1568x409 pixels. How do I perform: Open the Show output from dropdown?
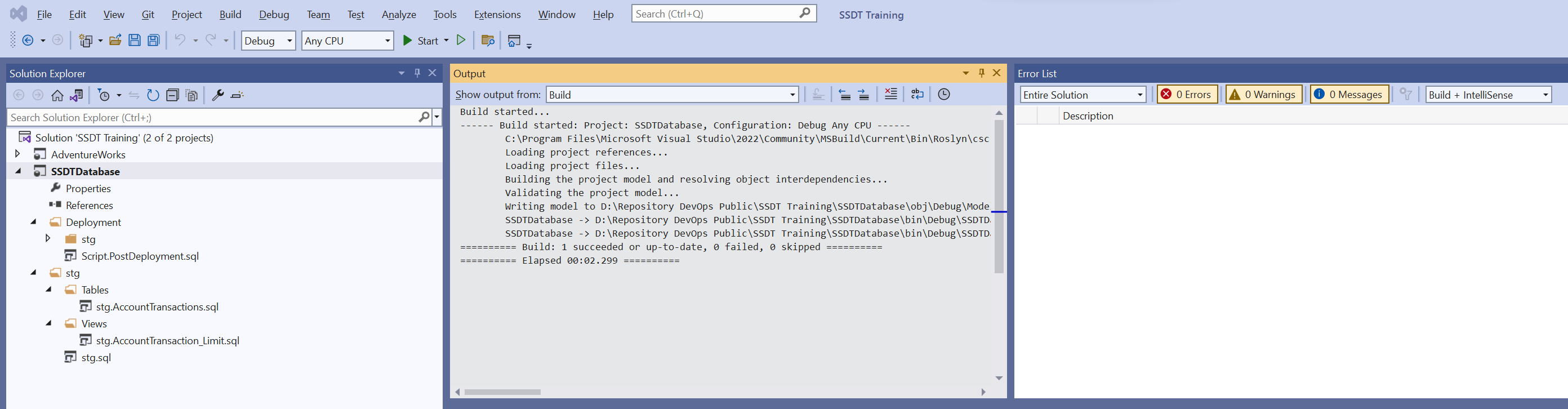click(x=672, y=94)
